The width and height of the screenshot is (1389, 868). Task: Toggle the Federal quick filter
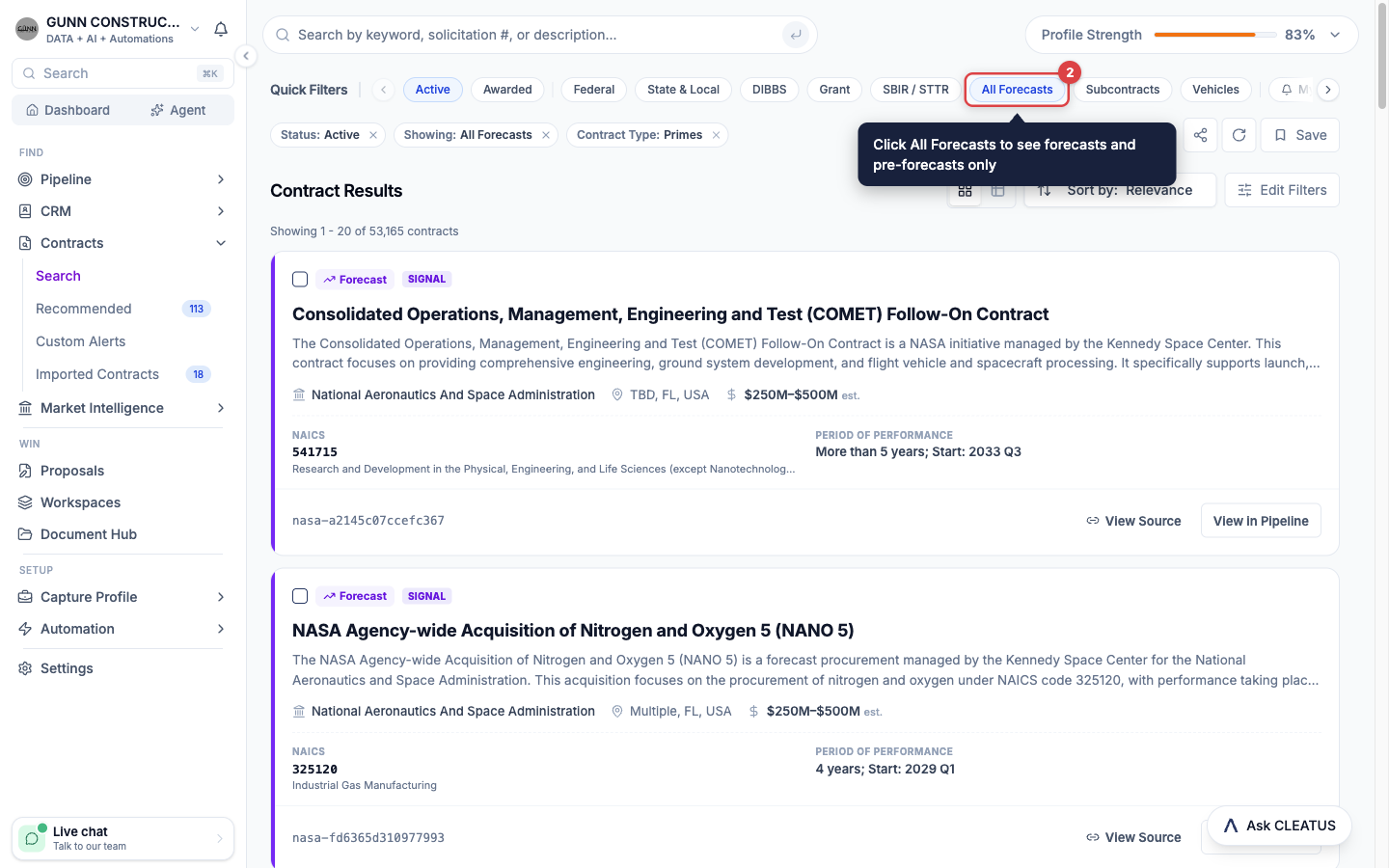[594, 90]
